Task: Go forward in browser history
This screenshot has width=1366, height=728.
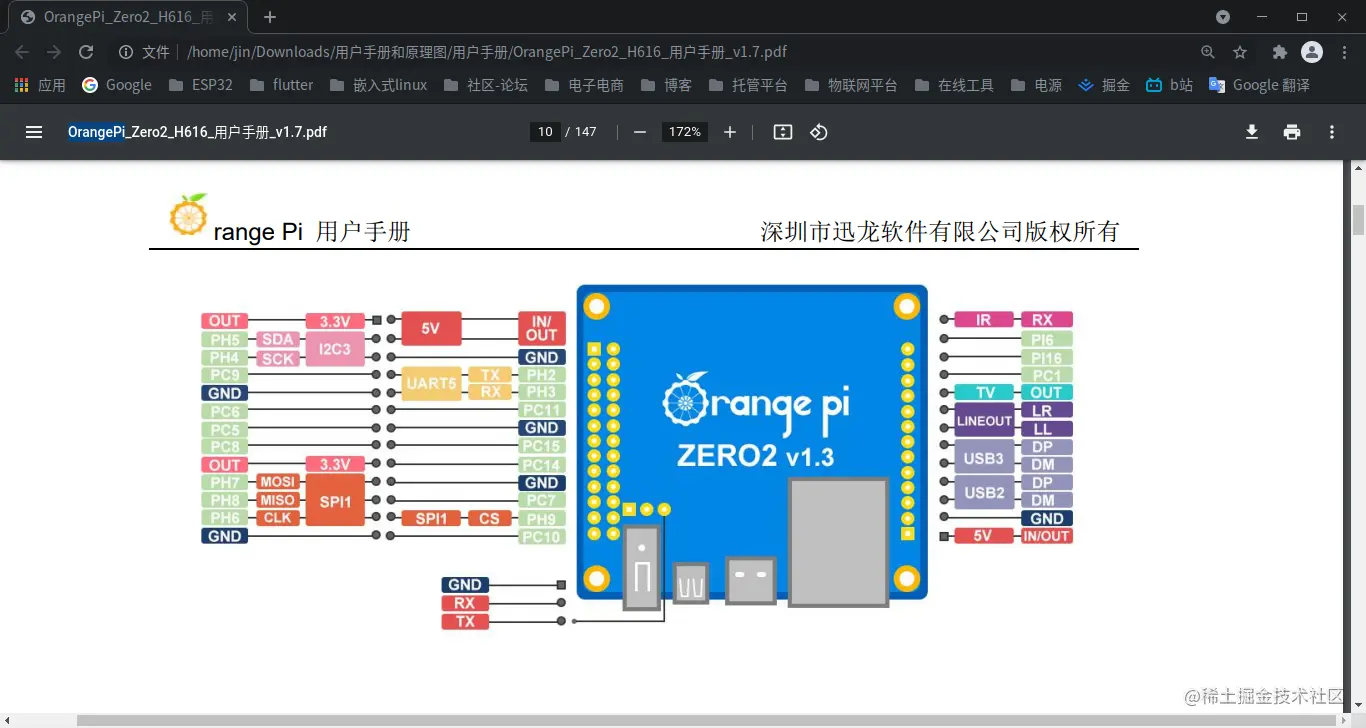Action: (54, 52)
